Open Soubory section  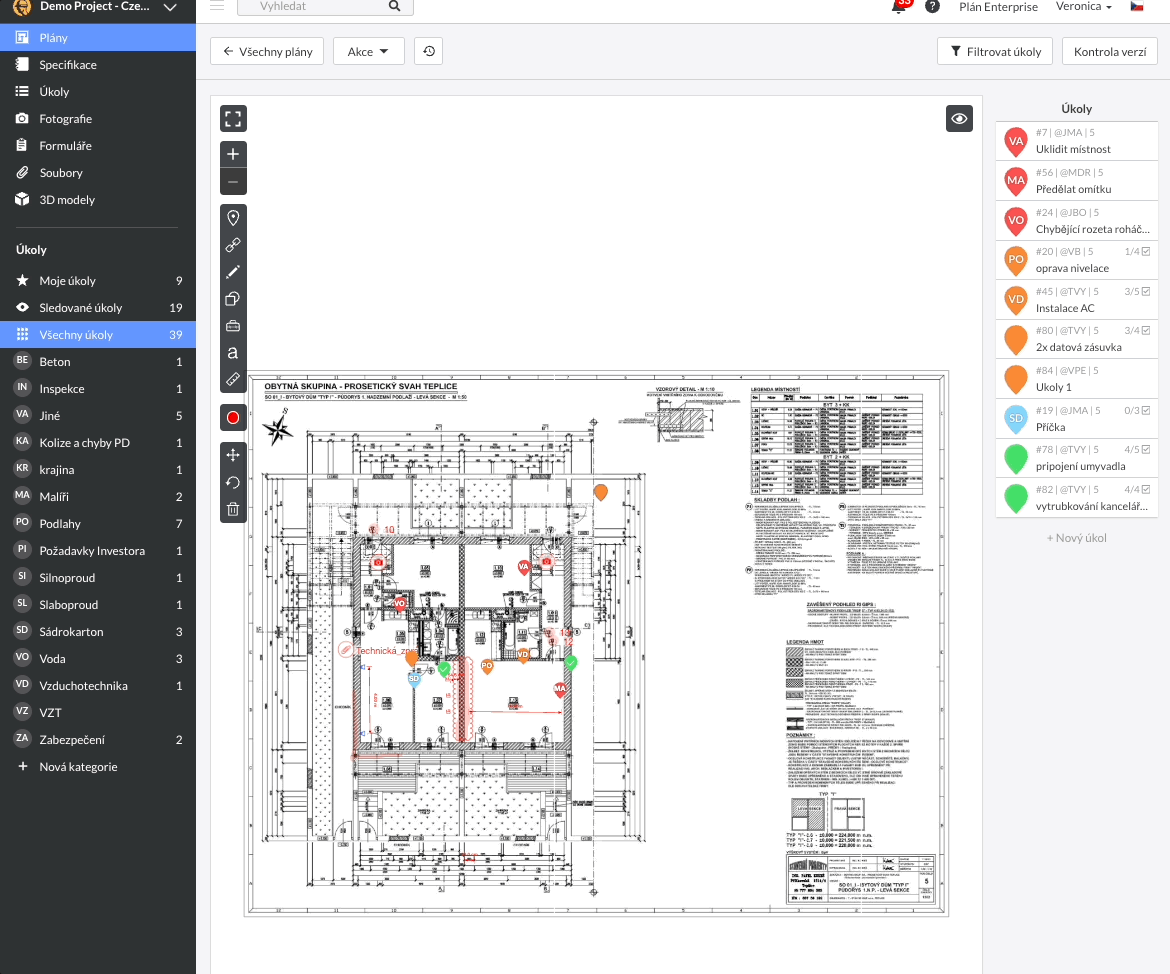(x=98, y=172)
